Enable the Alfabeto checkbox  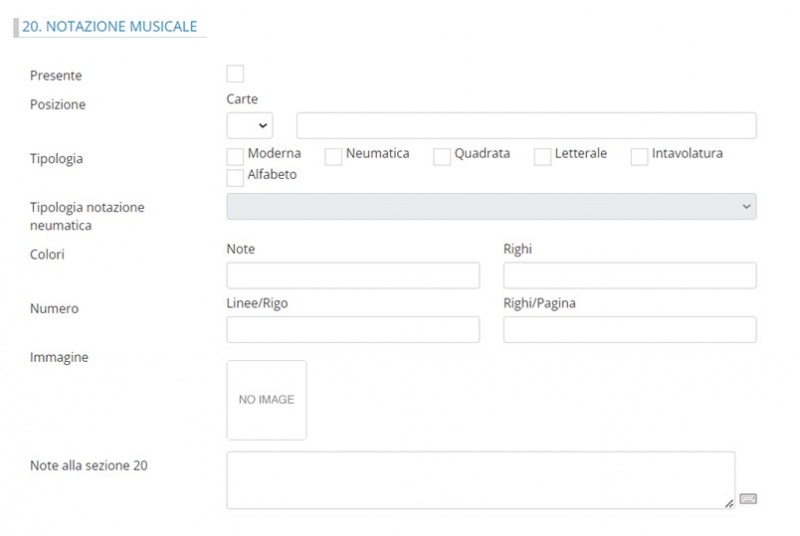coord(235,177)
